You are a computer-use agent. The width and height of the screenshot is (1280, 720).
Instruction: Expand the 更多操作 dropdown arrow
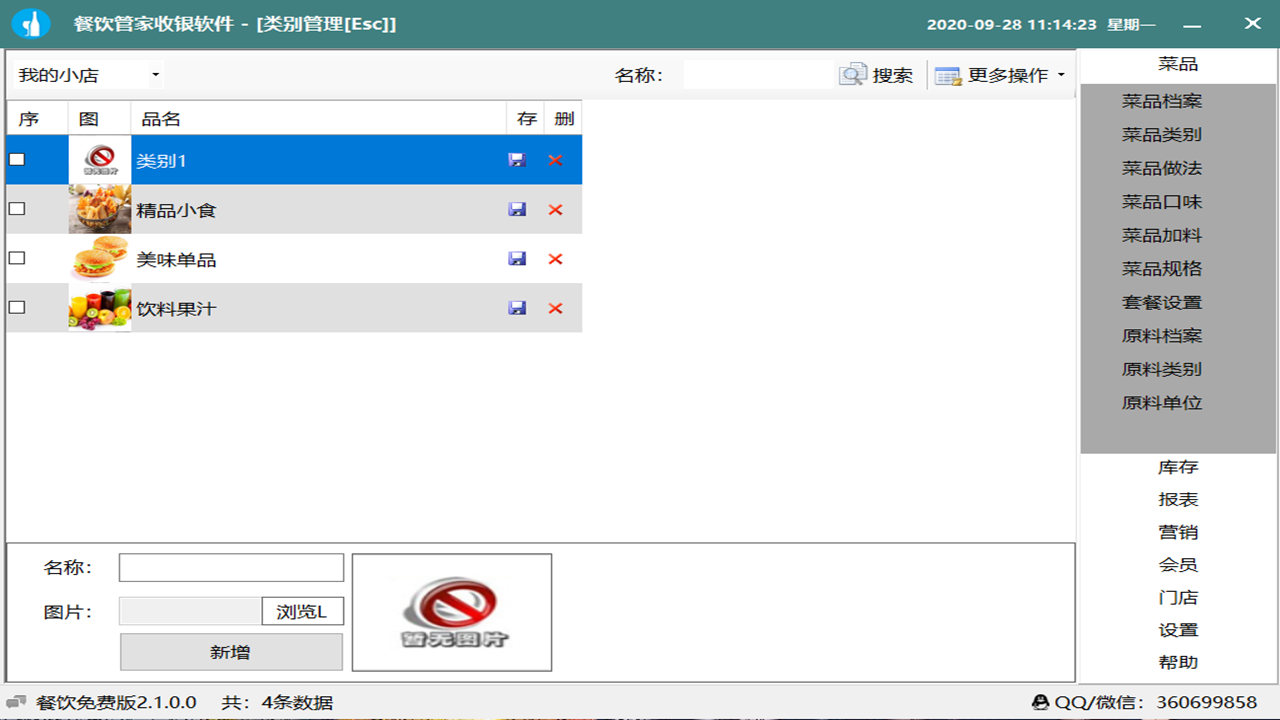pyautogui.click(x=1062, y=74)
